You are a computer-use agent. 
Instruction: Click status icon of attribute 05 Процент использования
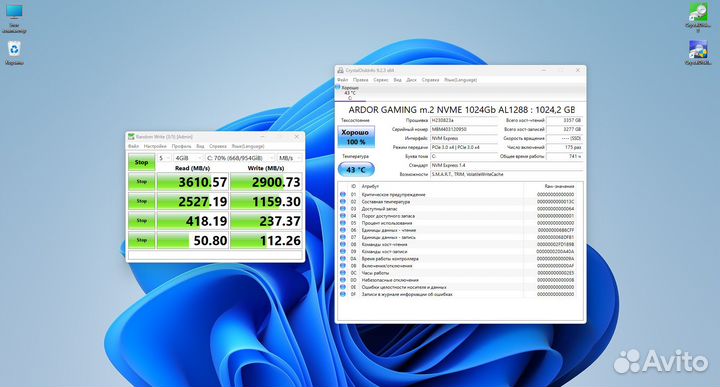(x=343, y=223)
